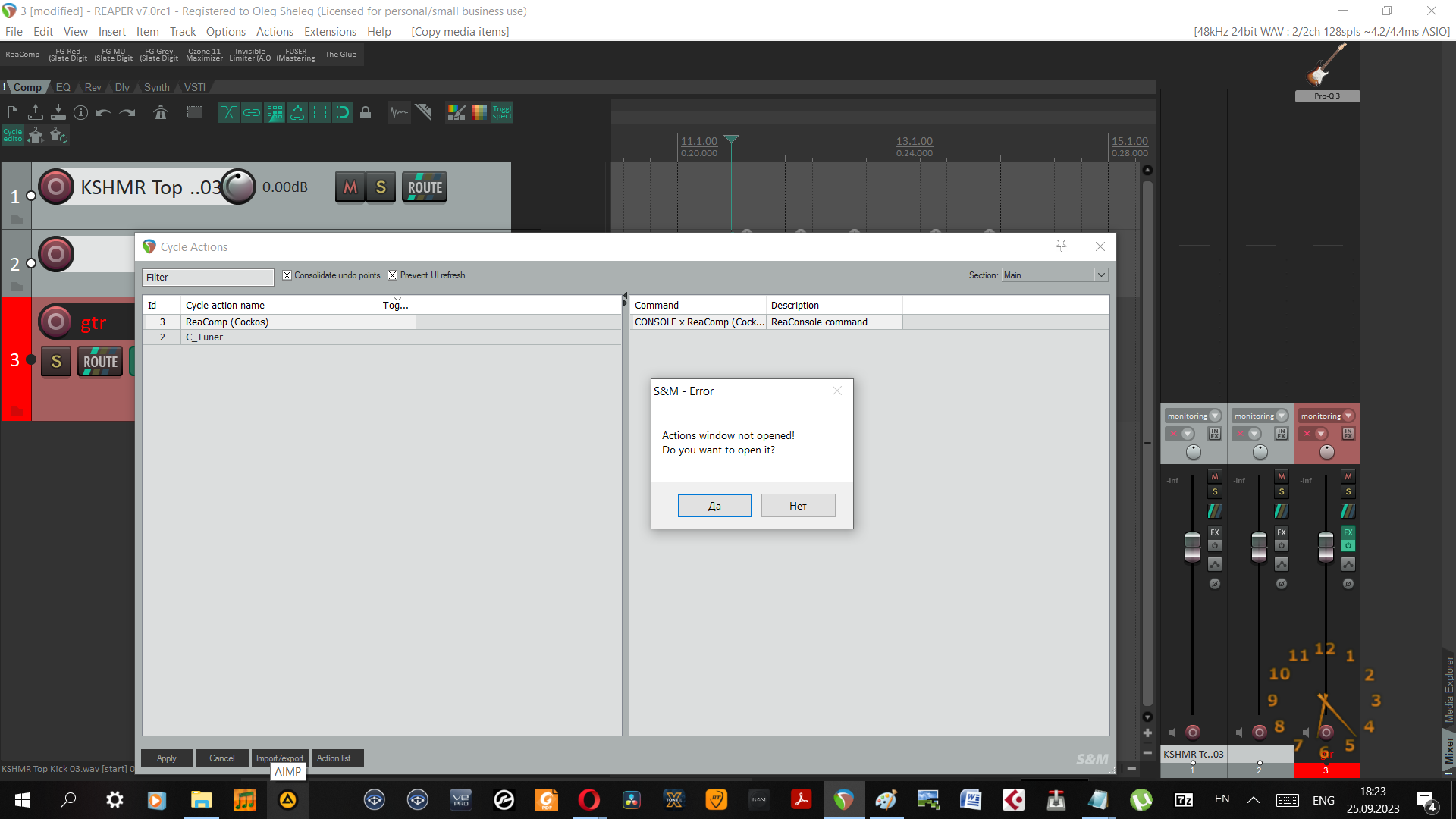The height and width of the screenshot is (819, 1456).
Task: Toggle Prevent UI refresh checkbox
Action: tap(392, 275)
